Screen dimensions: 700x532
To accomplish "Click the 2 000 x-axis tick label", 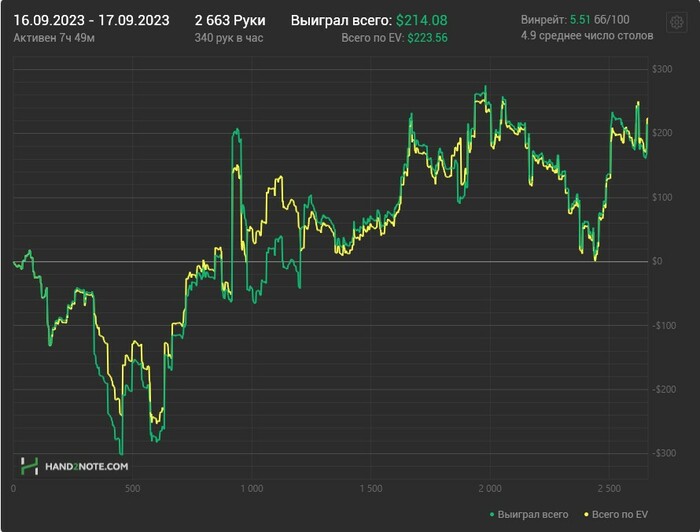I will click(489, 489).
